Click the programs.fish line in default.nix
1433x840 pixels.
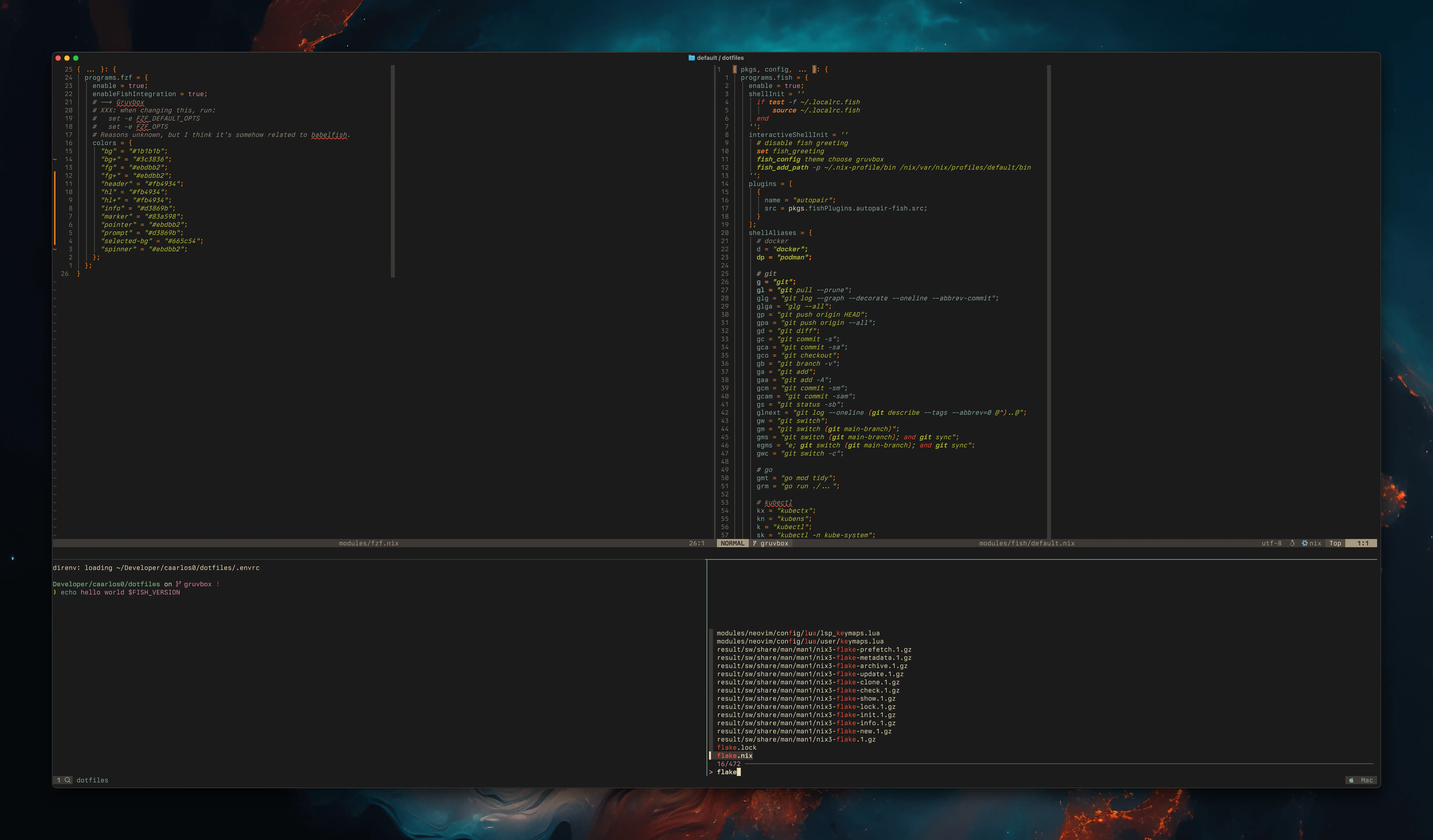click(774, 78)
